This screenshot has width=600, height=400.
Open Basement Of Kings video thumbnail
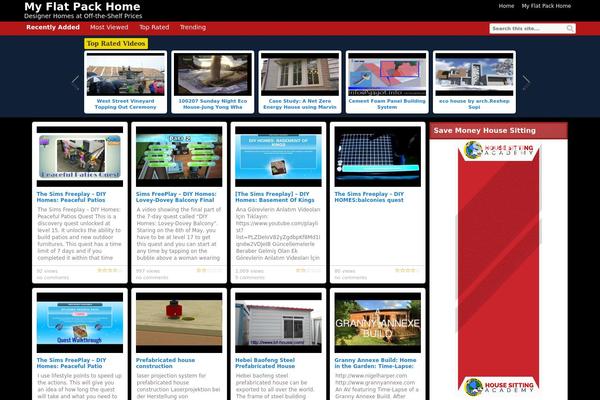click(x=278, y=157)
